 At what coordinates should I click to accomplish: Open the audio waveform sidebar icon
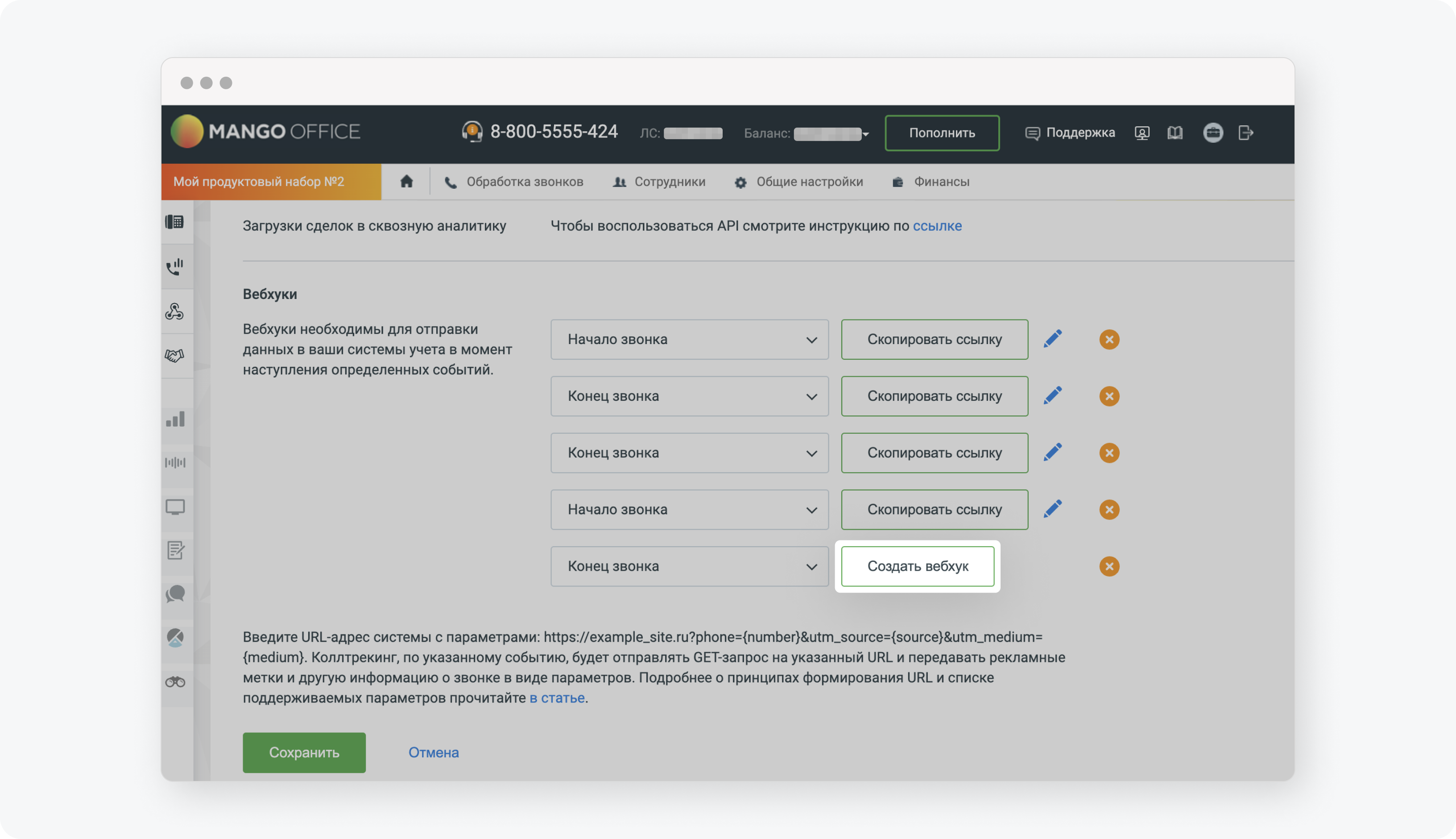[x=175, y=463]
